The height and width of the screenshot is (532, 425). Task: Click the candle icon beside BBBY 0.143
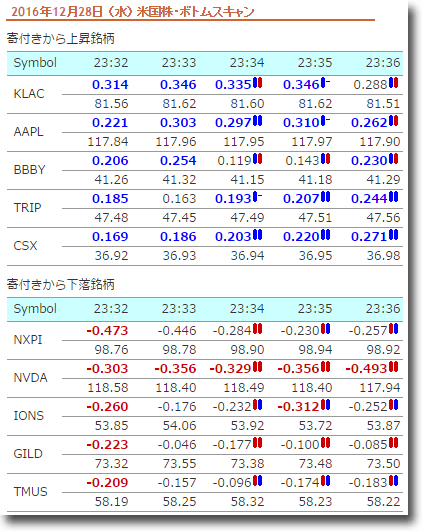tap(326, 158)
